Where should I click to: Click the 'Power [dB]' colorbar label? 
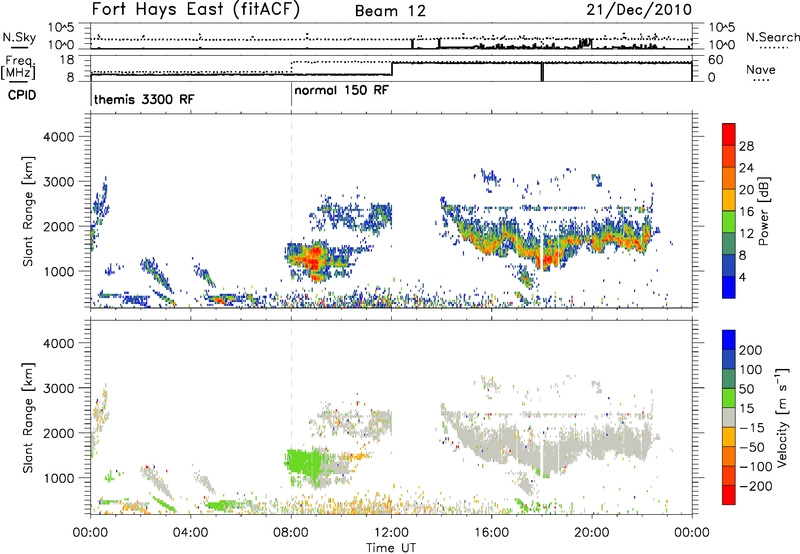[764, 211]
